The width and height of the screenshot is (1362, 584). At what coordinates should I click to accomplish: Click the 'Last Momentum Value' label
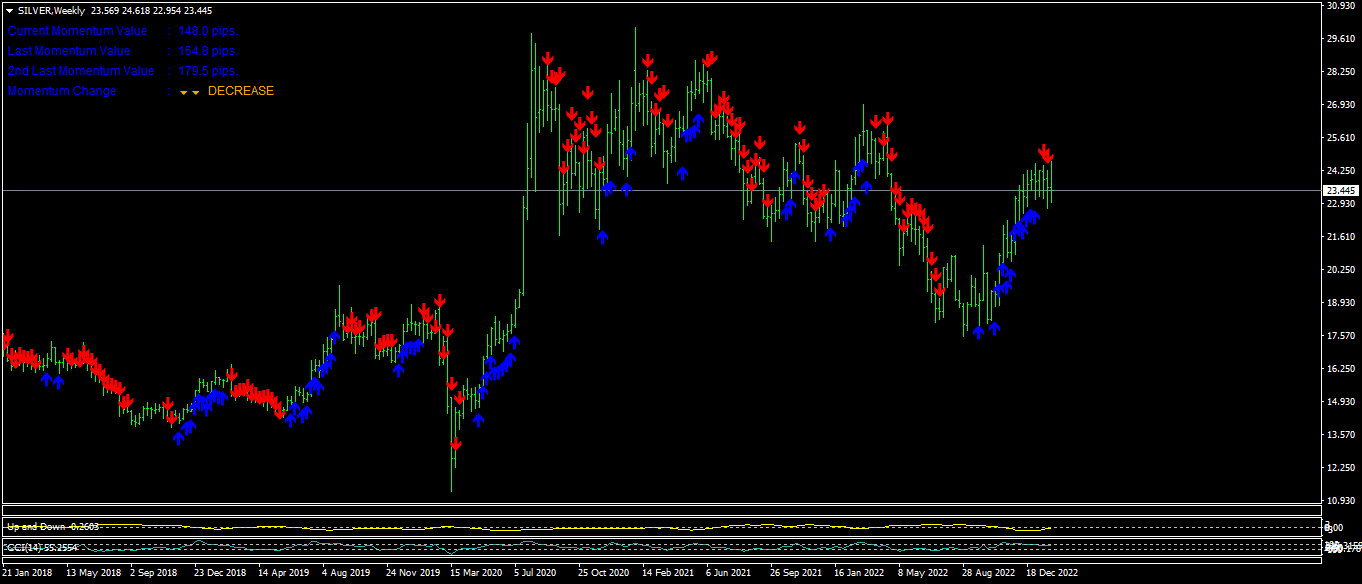point(69,51)
